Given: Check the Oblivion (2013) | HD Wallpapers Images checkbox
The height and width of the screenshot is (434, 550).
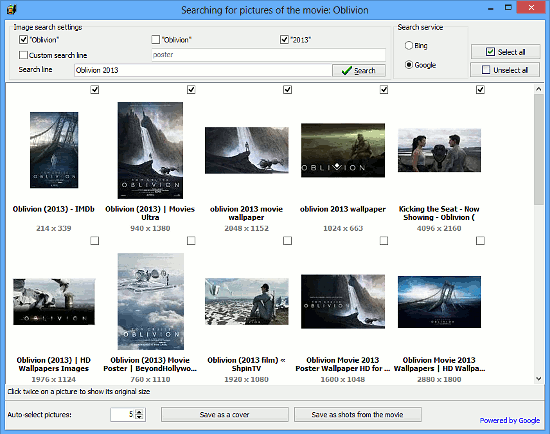Looking at the screenshot, I should (95, 240).
